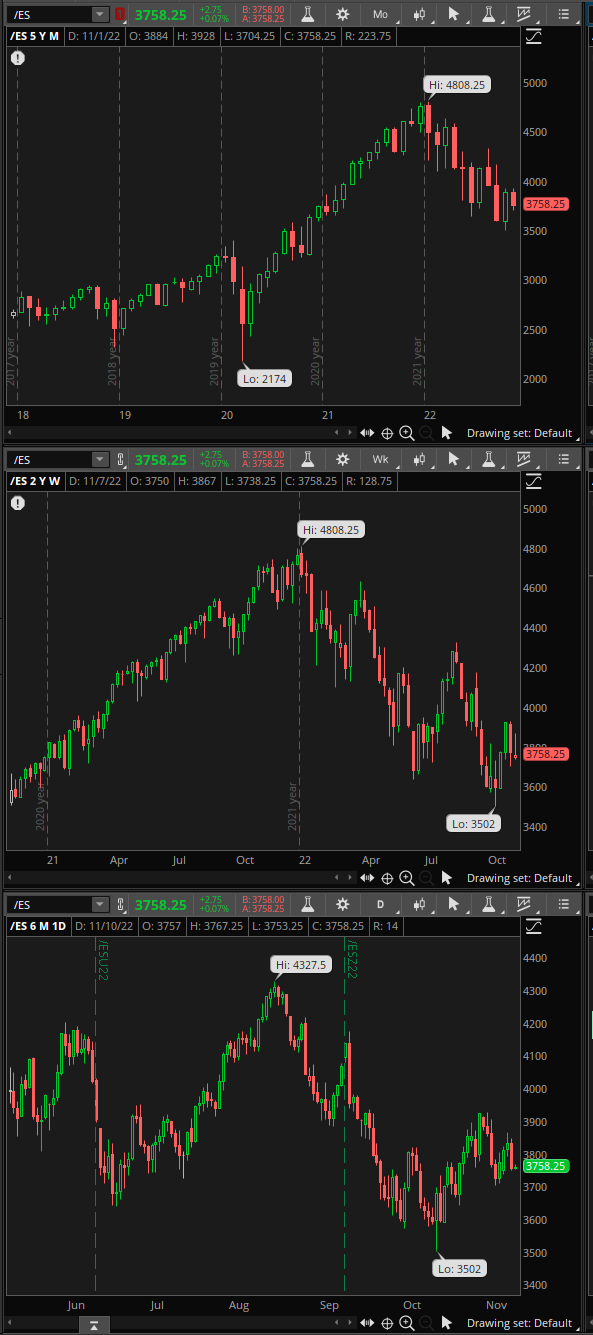Zoom in with magnifier below daily chart
The image size is (593, 1335).
[x=406, y=1323]
